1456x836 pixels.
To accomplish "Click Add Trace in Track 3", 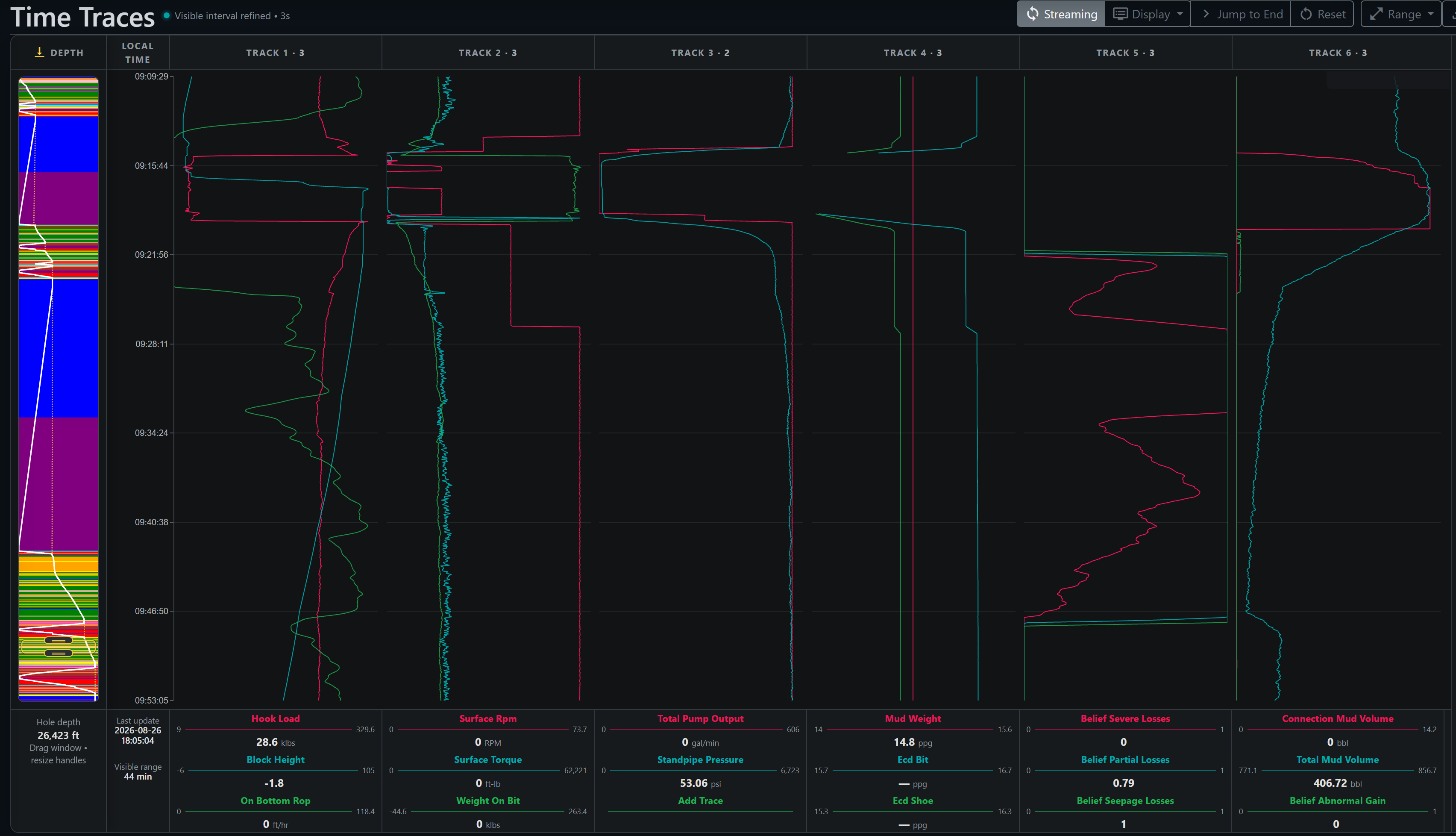I will pos(700,801).
